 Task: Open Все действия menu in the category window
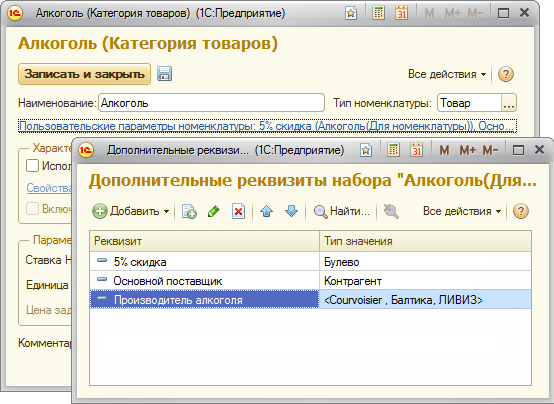(447, 74)
